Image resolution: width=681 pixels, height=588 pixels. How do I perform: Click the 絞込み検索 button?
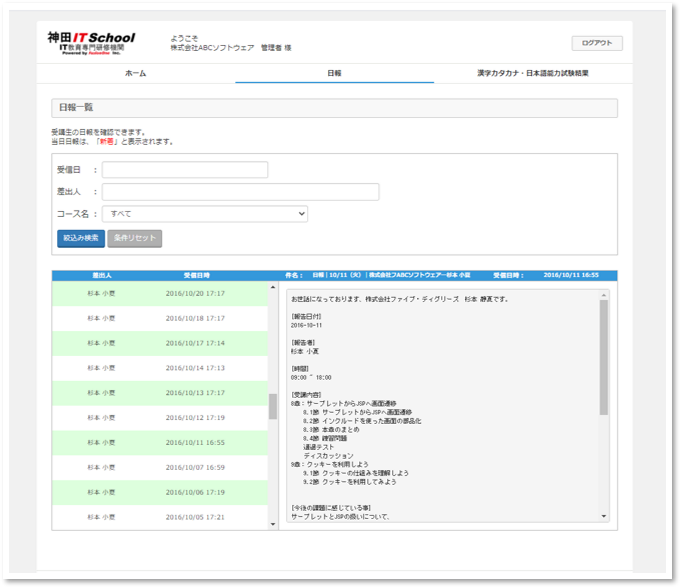pyautogui.click(x=80, y=239)
